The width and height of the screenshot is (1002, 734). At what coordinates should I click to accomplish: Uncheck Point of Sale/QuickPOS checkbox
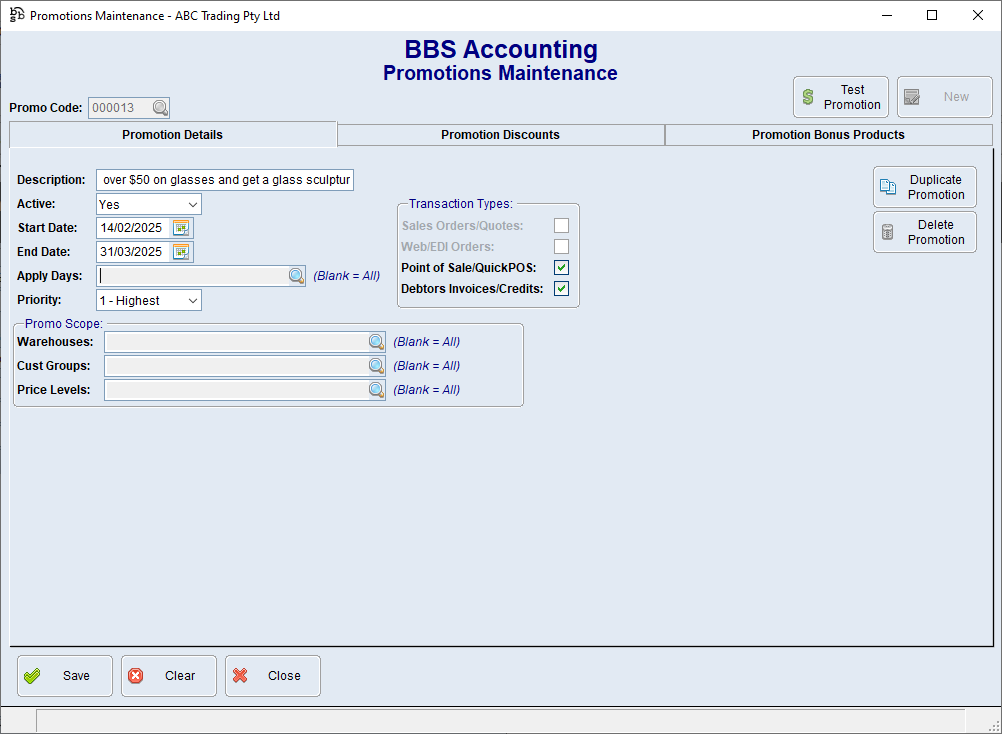561,268
